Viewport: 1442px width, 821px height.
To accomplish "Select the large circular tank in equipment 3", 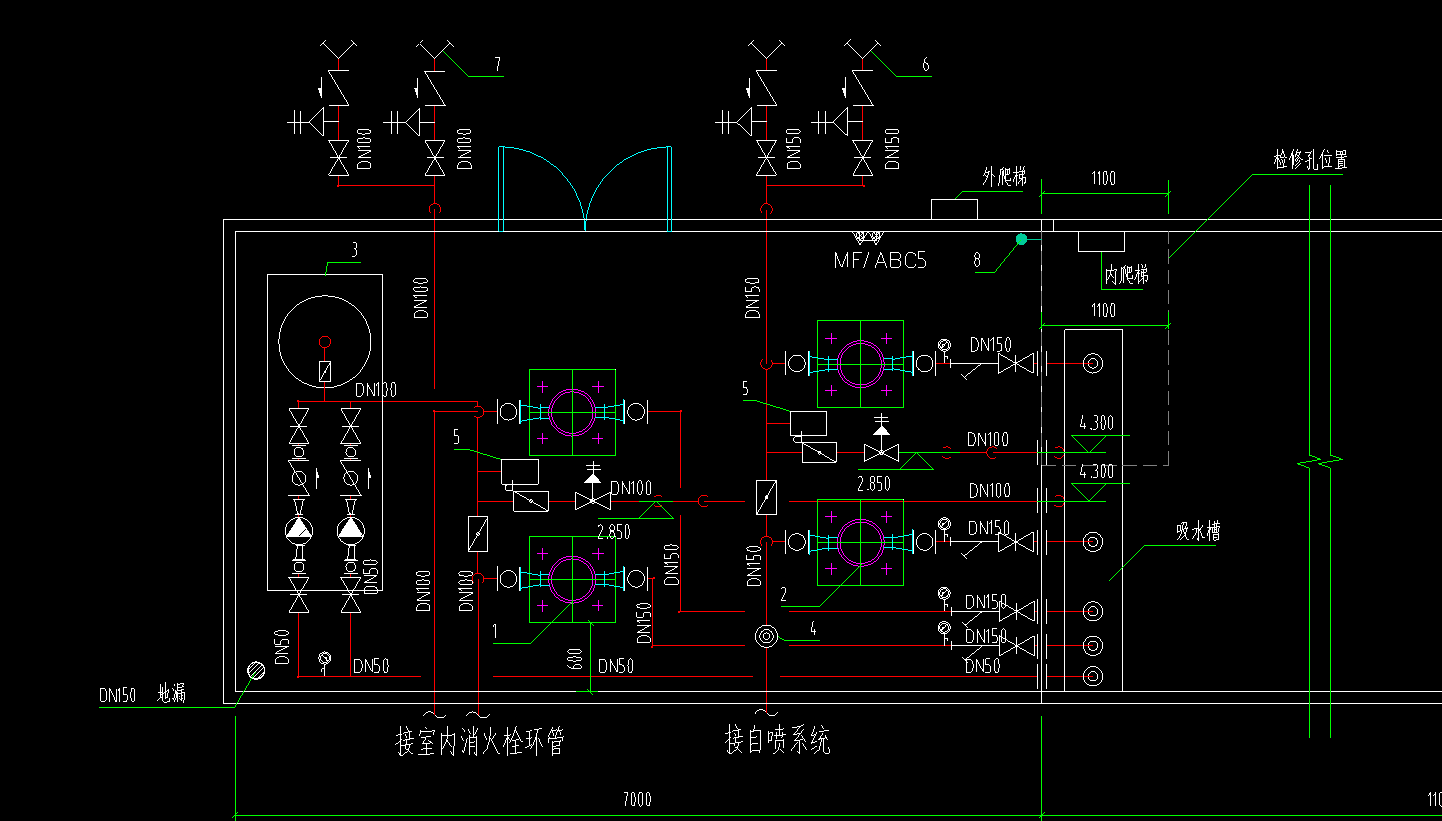I will click(x=324, y=340).
